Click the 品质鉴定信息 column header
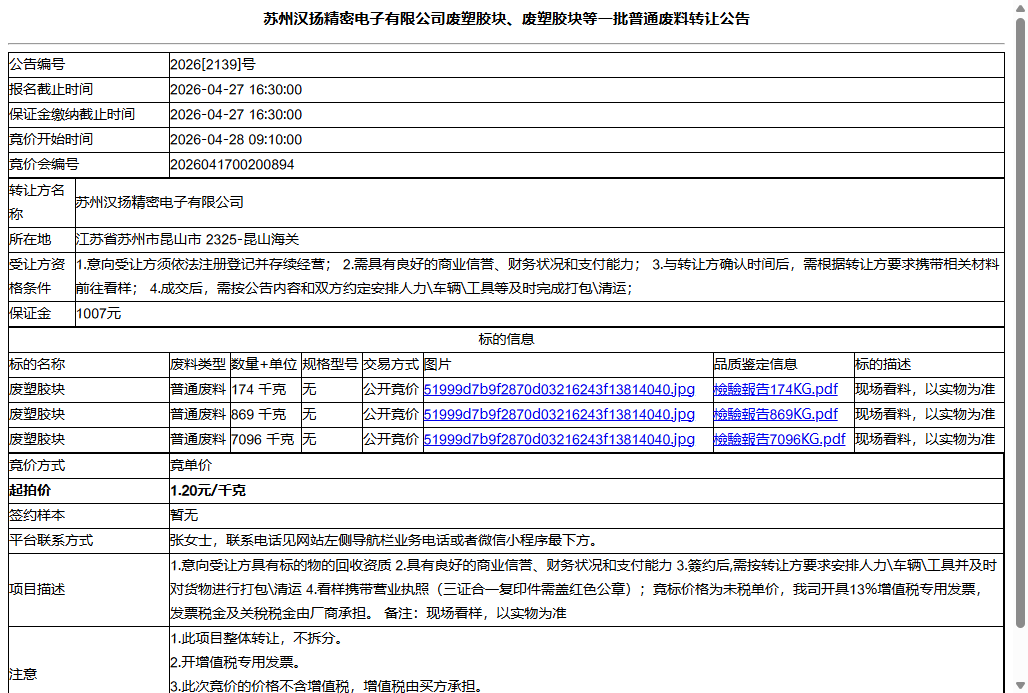 pos(755,365)
